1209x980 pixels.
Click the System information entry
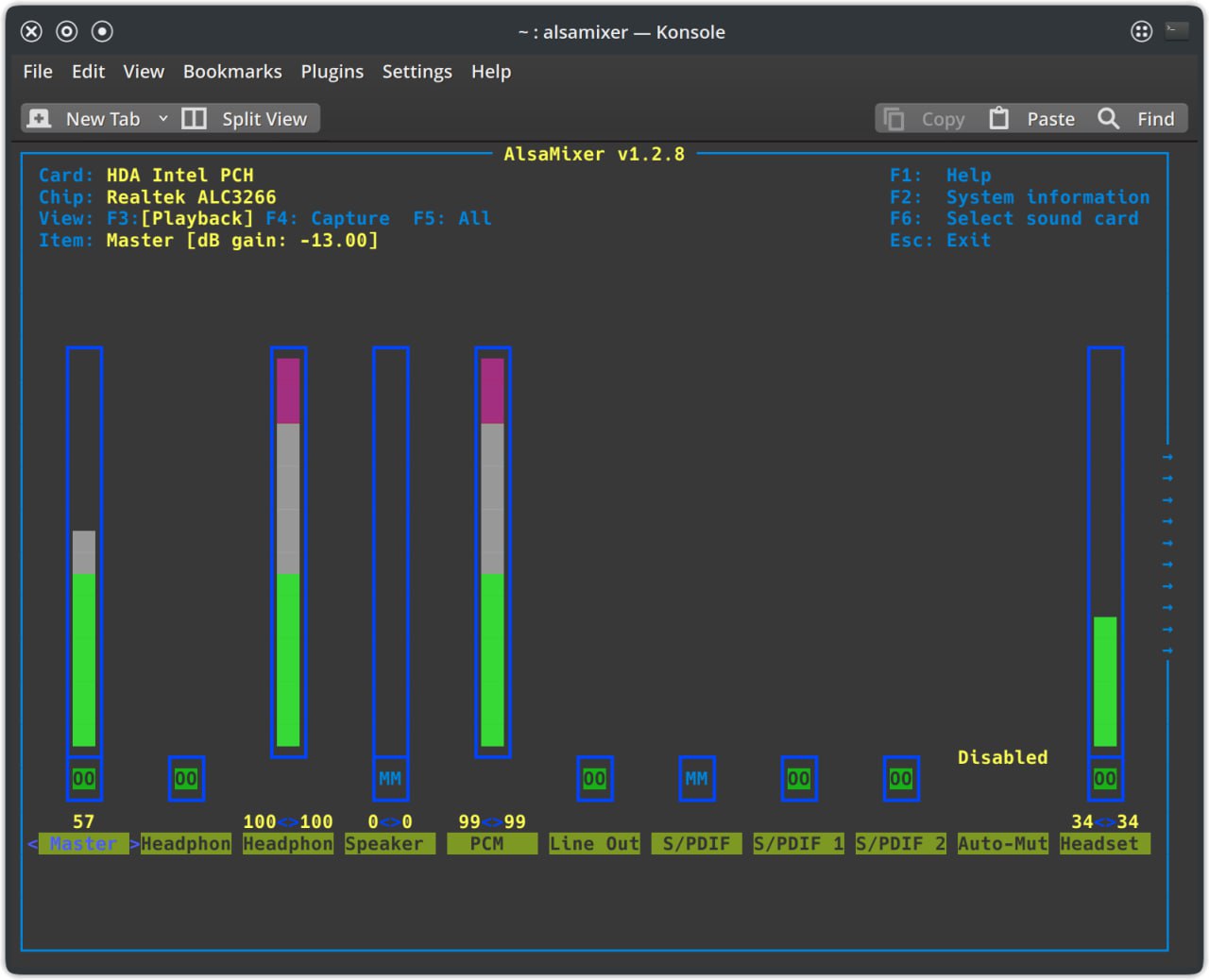(1048, 197)
